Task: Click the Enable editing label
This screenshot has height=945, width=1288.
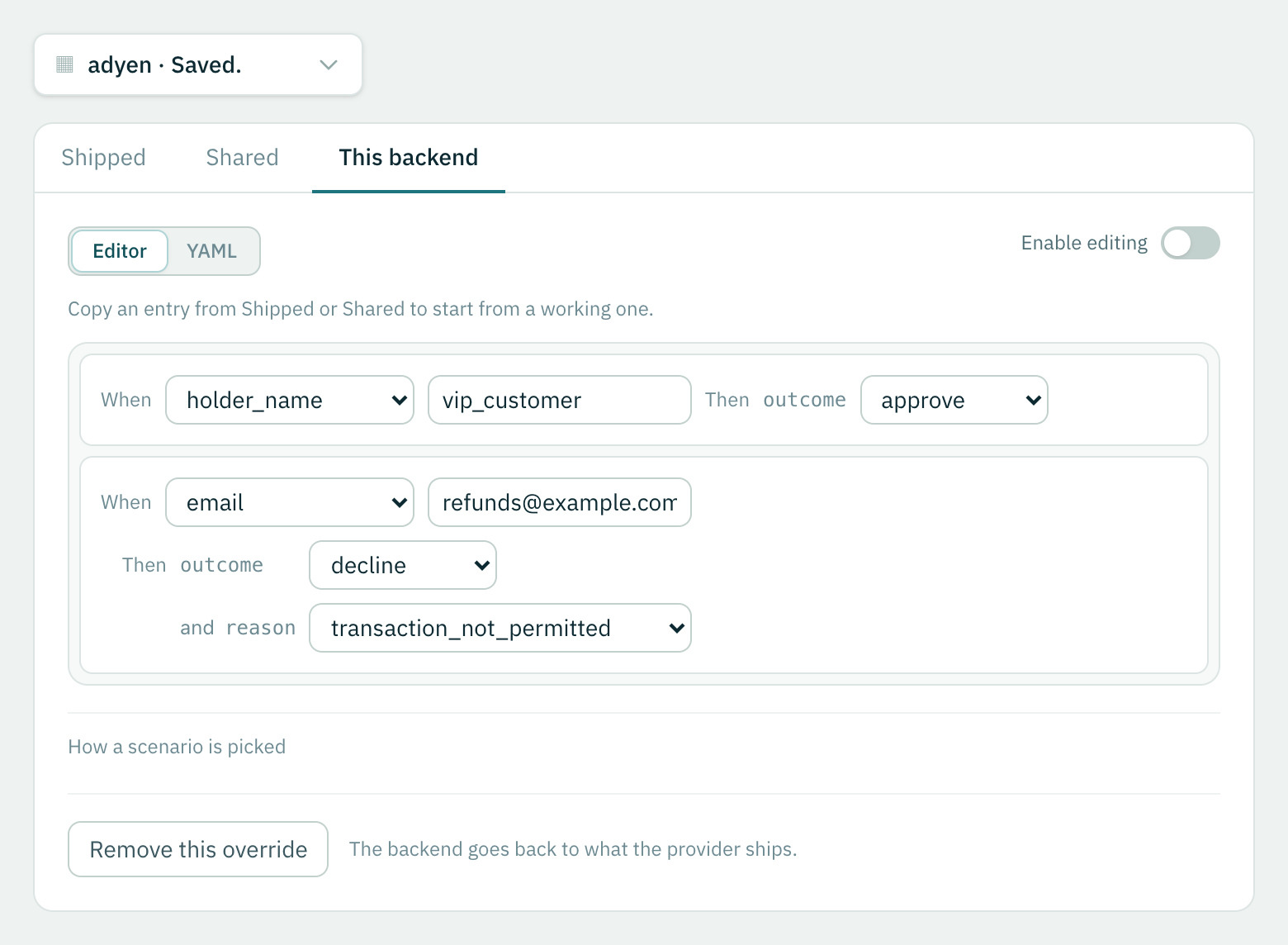Action: (x=1084, y=243)
